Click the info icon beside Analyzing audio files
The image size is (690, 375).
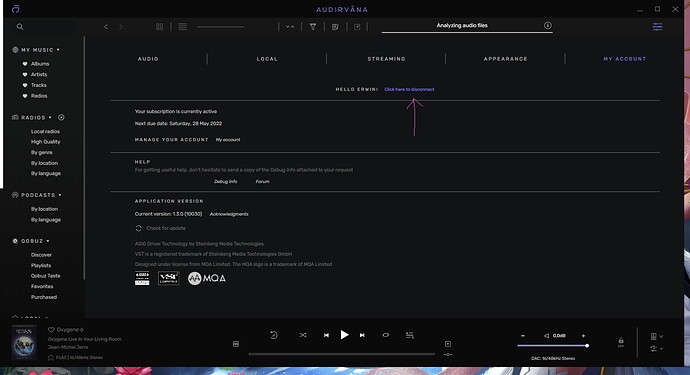pyautogui.click(x=547, y=26)
